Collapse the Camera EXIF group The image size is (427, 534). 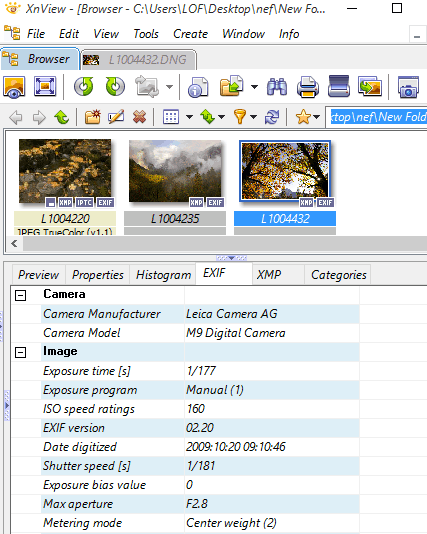pyautogui.click(x=20, y=295)
